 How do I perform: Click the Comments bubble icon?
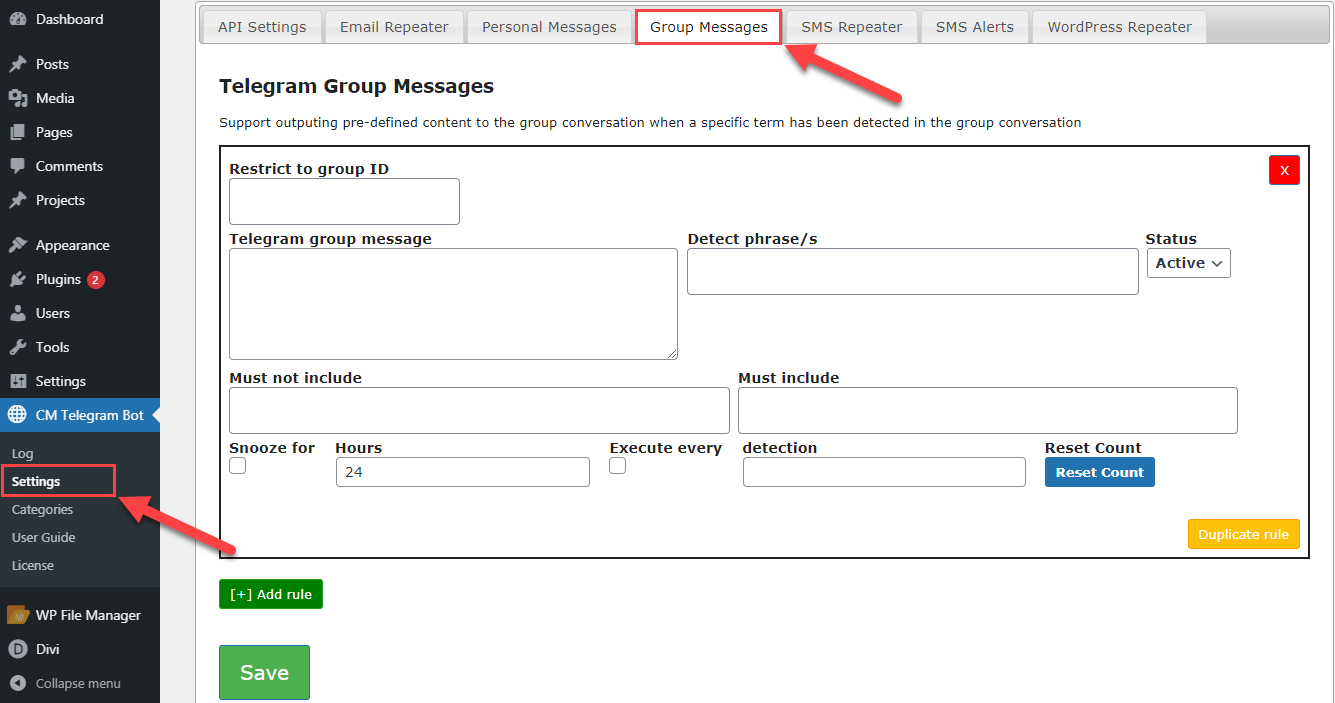(x=18, y=166)
